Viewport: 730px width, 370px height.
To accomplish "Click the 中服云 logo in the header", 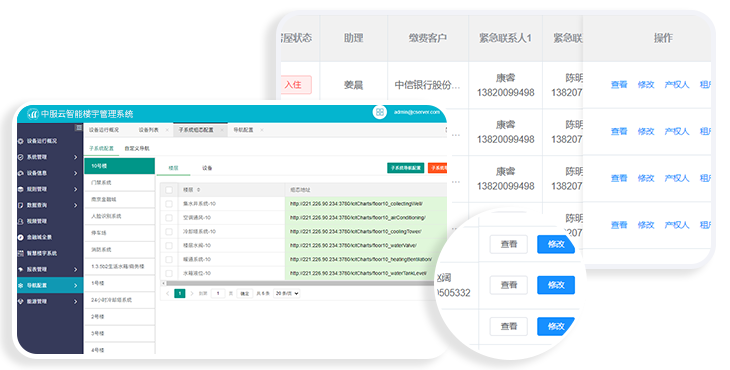I will [33, 114].
